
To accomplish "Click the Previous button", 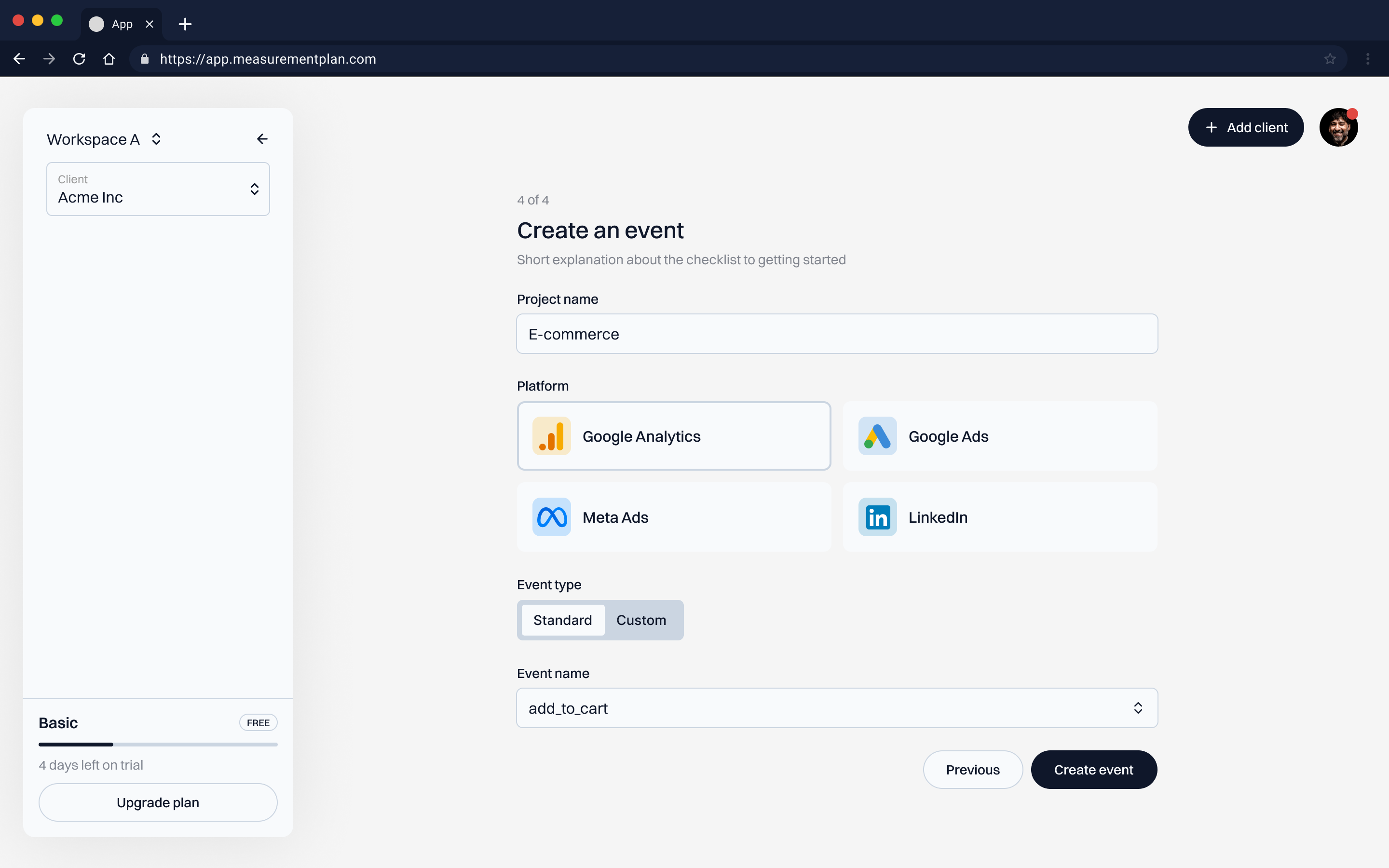I will pos(972,769).
